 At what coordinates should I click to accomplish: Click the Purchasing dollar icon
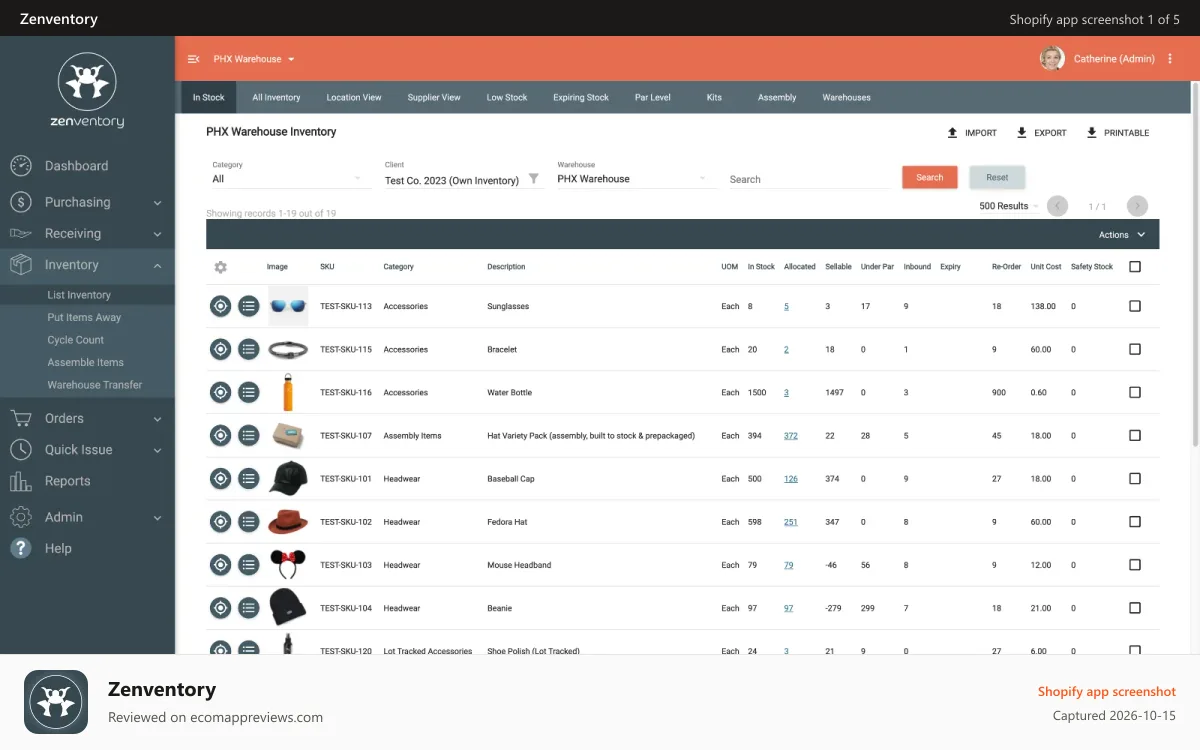(21, 202)
